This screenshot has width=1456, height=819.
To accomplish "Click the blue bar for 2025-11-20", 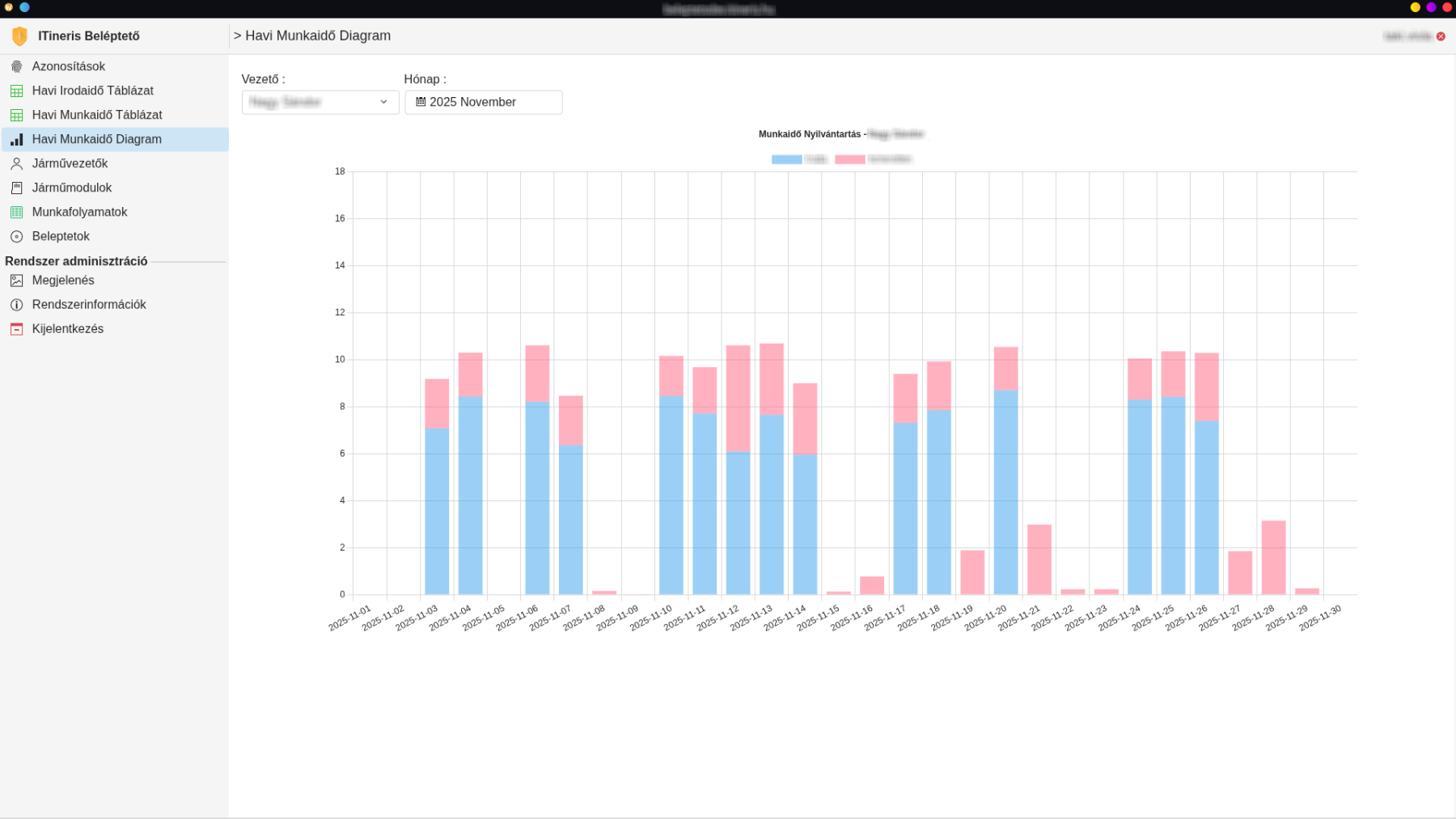I will pos(1005,492).
